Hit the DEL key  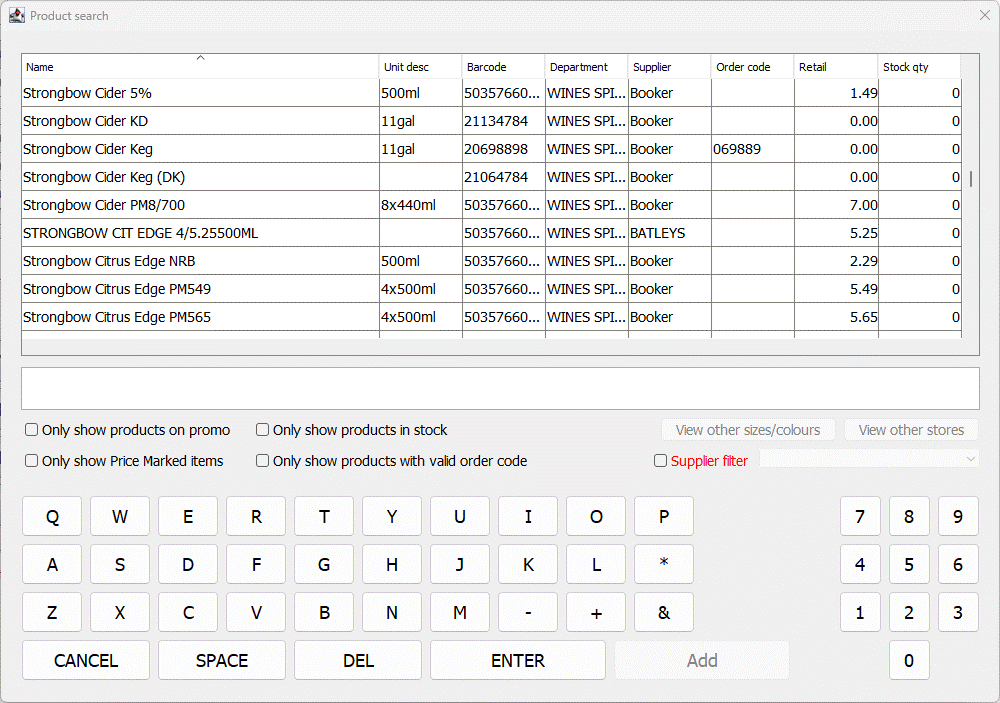click(x=358, y=660)
